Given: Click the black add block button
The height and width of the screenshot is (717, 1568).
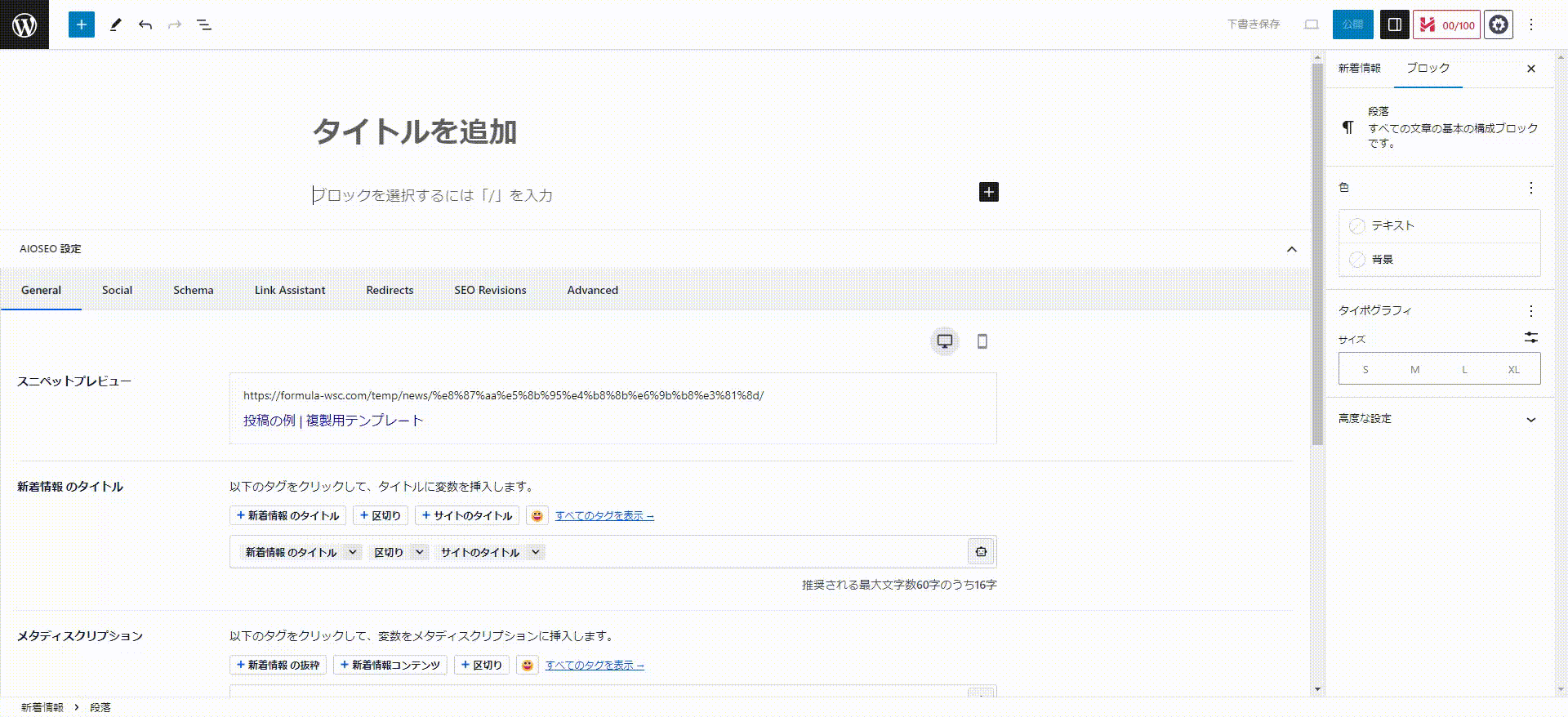Looking at the screenshot, I should [x=988, y=192].
